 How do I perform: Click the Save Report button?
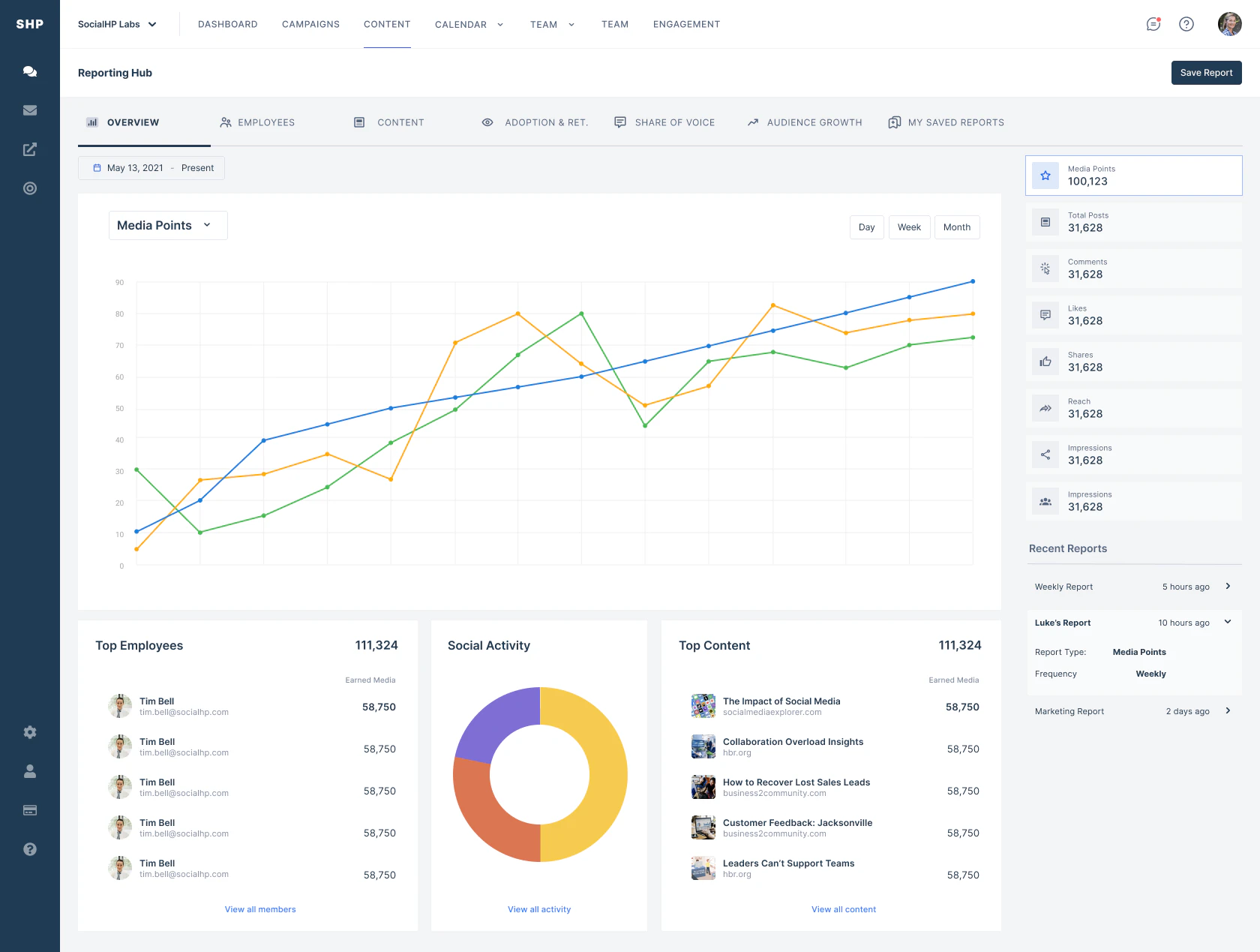[x=1206, y=73]
